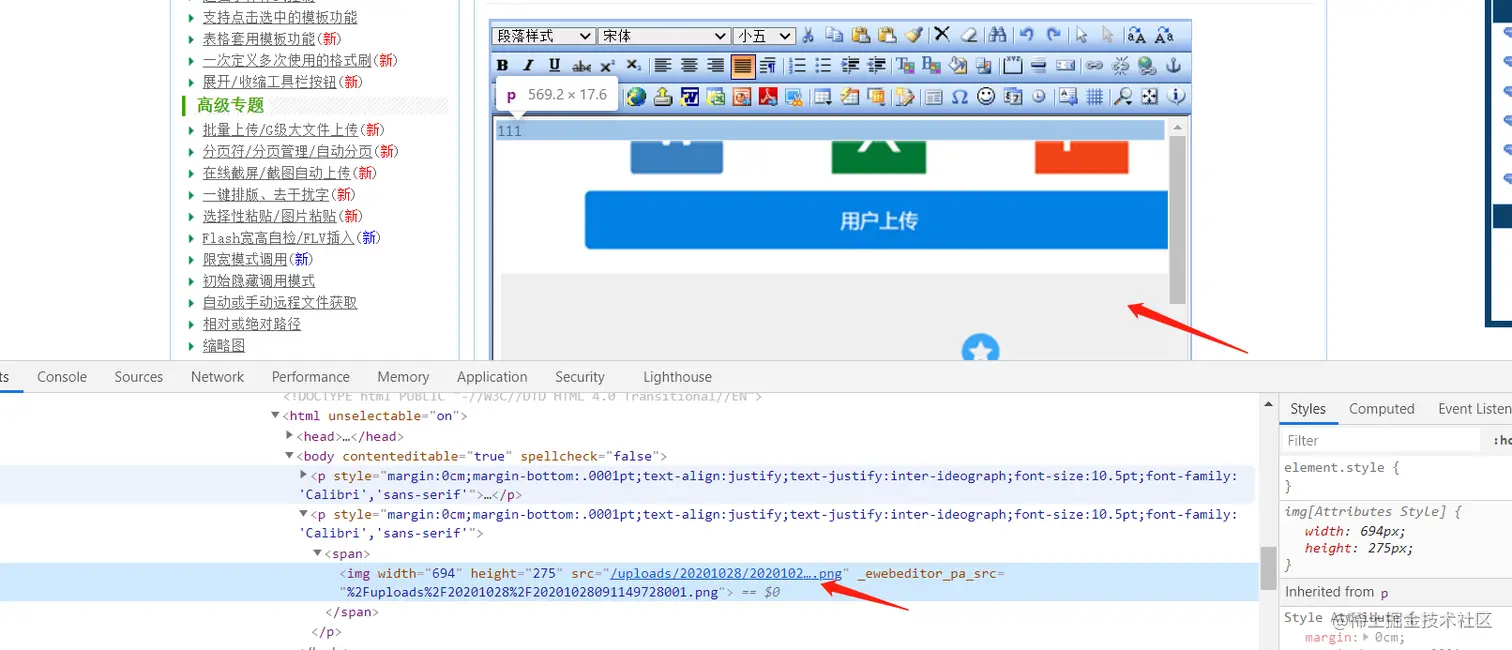The image size is (1512, 650).
Task: Switch to the Performance tab
Action: (x=311, y=377)
